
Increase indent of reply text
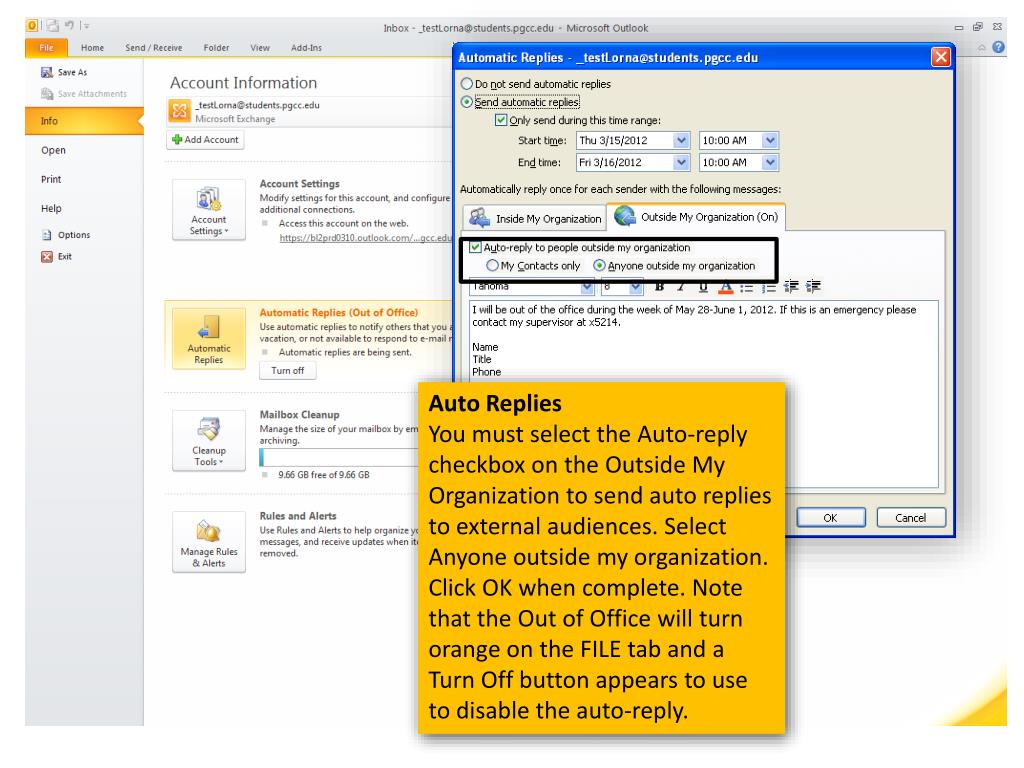[813, 287]
